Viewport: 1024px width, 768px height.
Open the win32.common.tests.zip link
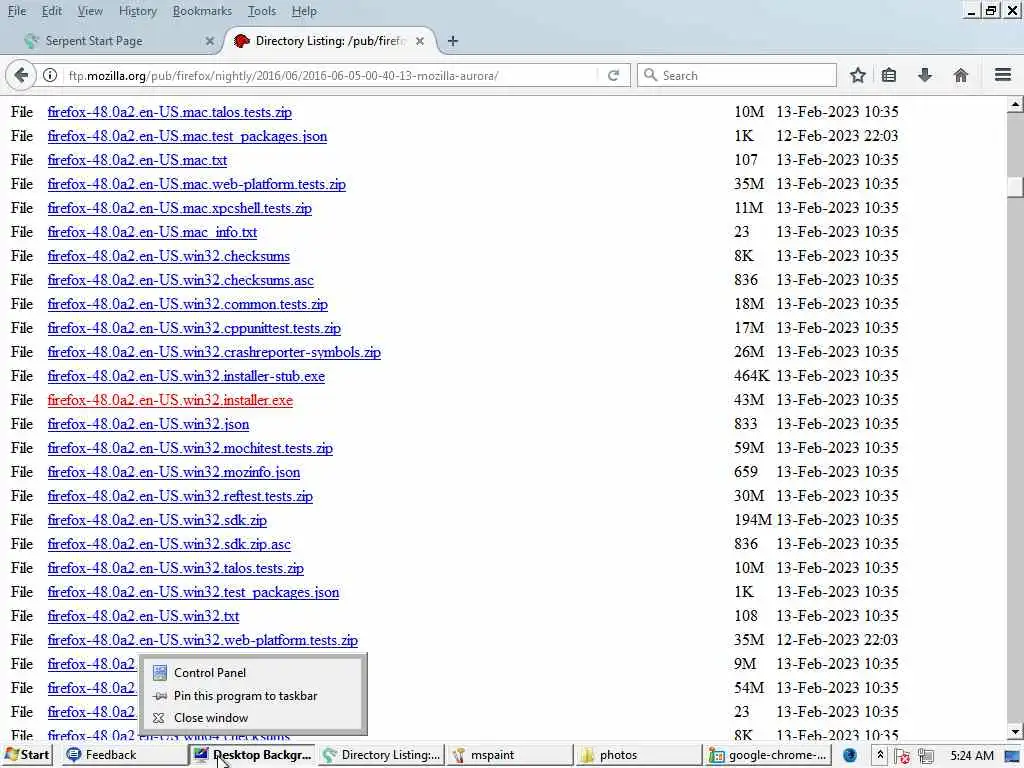[187, 304]
